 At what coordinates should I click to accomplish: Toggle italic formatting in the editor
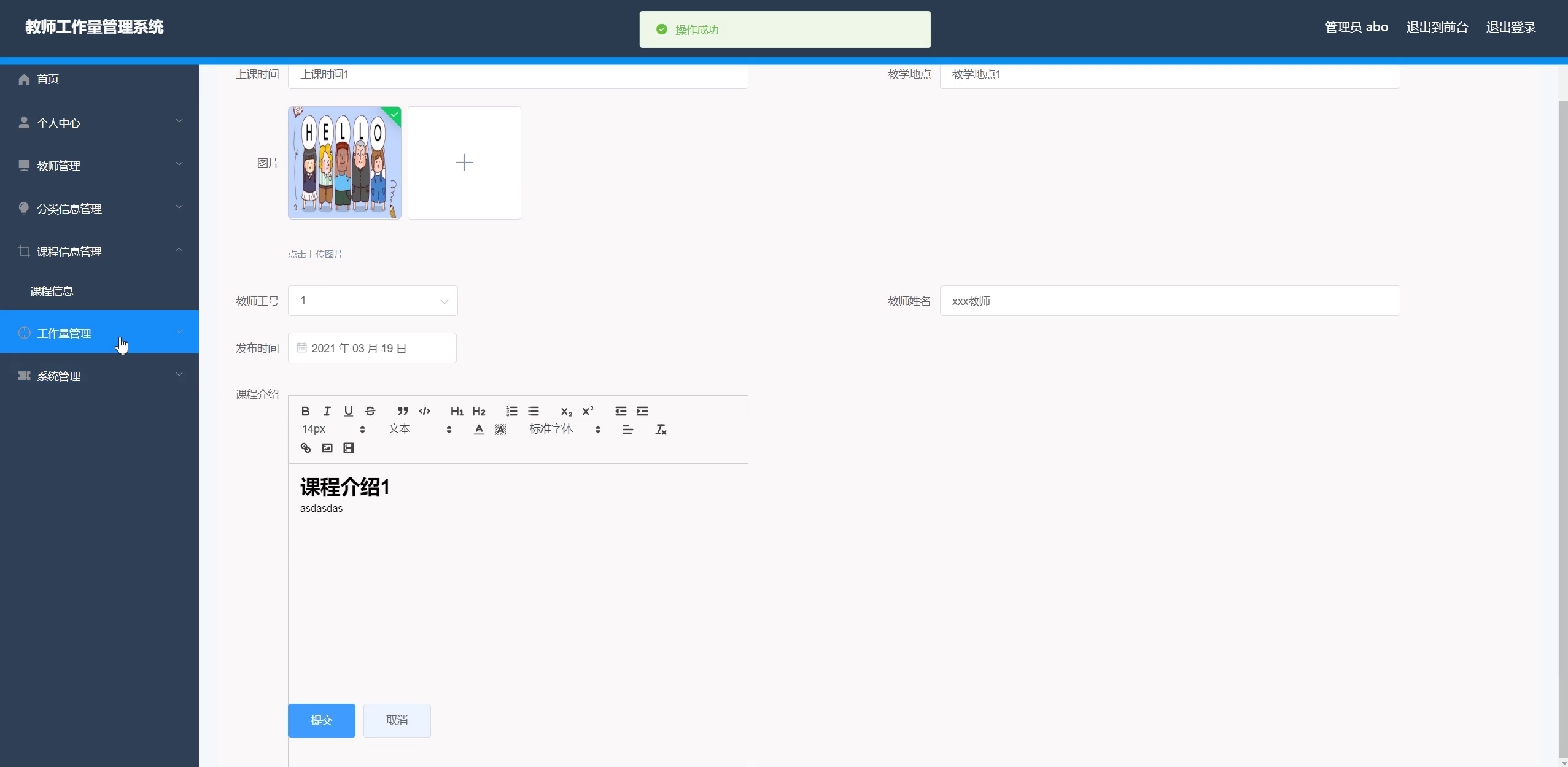tap(327, 411)
